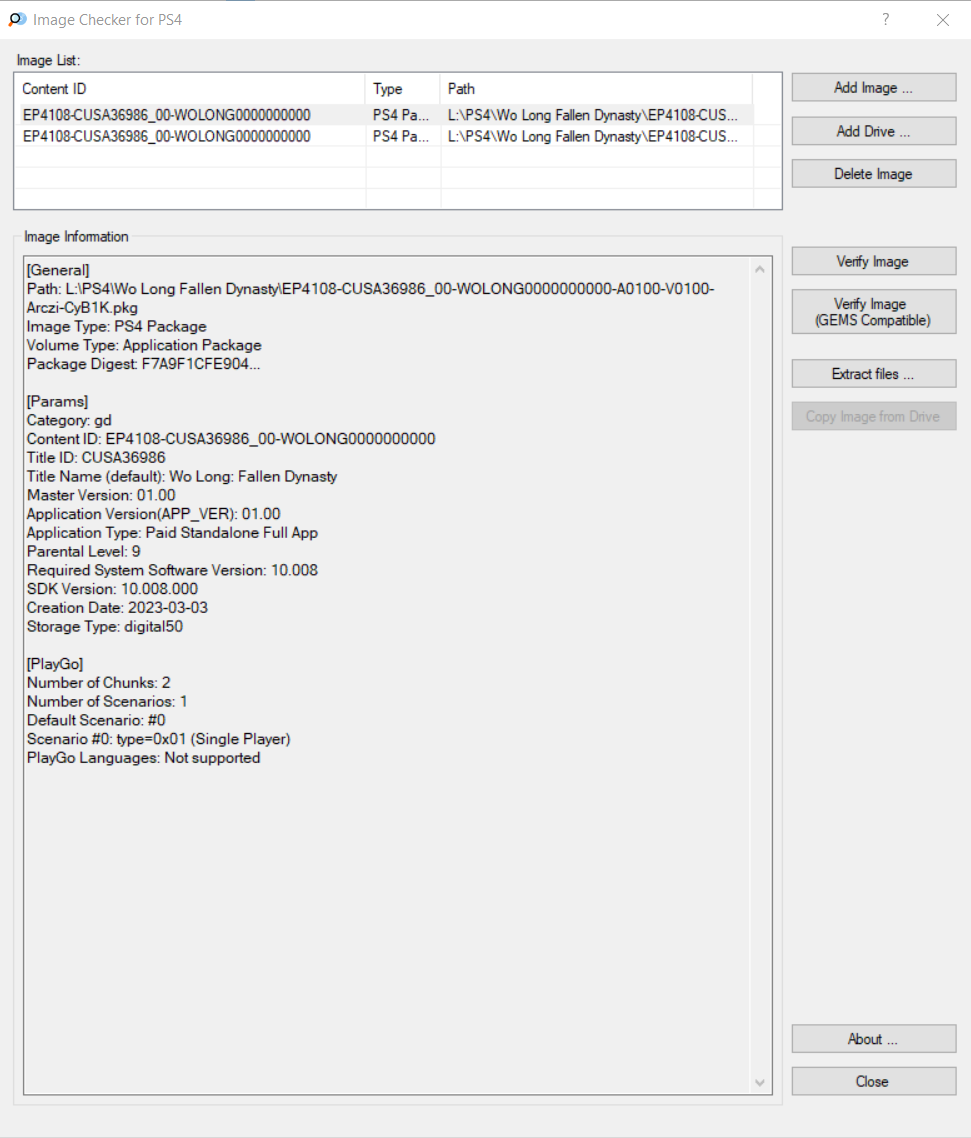
Task: Click PlayGo Languages: Not supported line
Action: coord(143,758)
